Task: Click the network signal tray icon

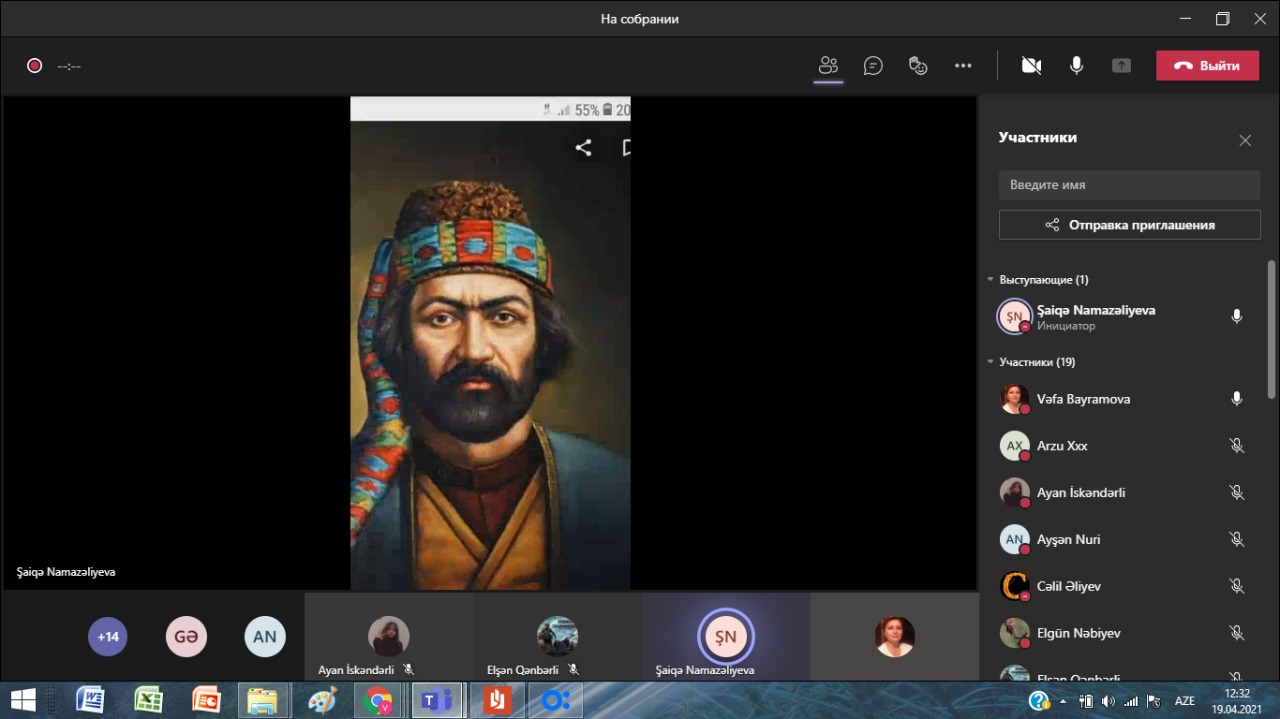Action: 1131,701
